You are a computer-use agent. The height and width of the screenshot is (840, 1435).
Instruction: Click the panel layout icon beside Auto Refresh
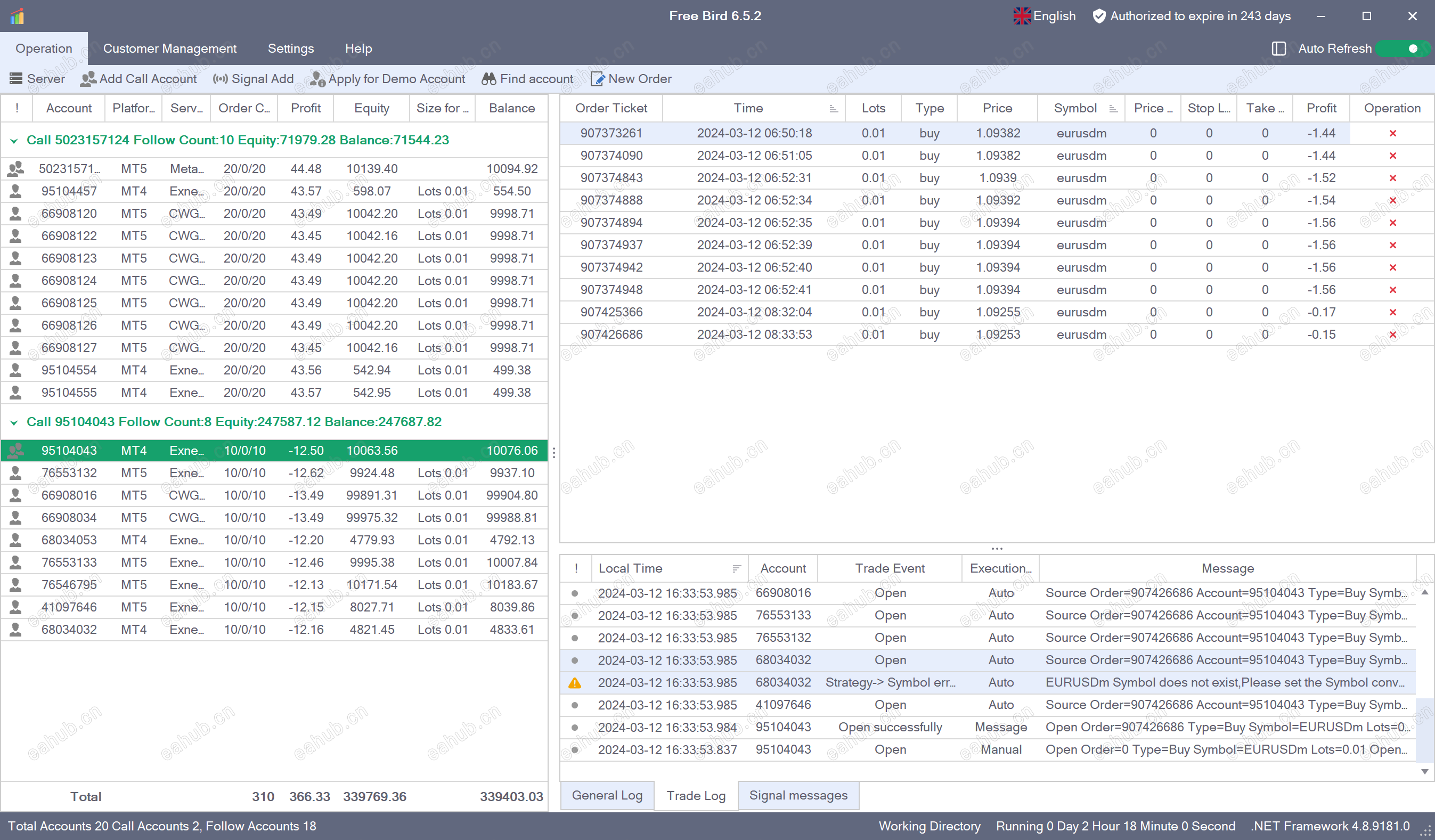coord(1278,48)
